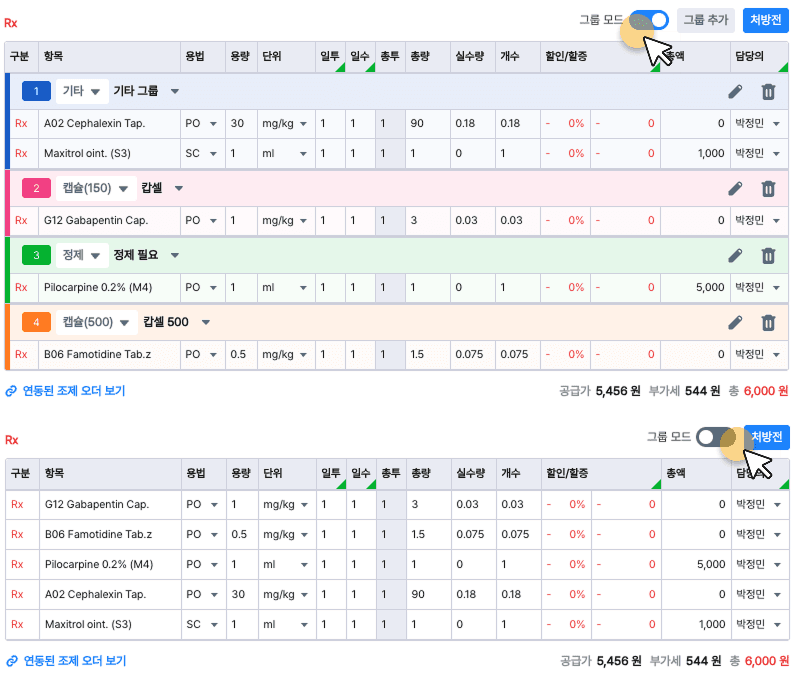This screenshot has width=799, height=682.
Task: Select Pilocarpine 0.2% (M4) in lower table
Action: click(99, 565)
